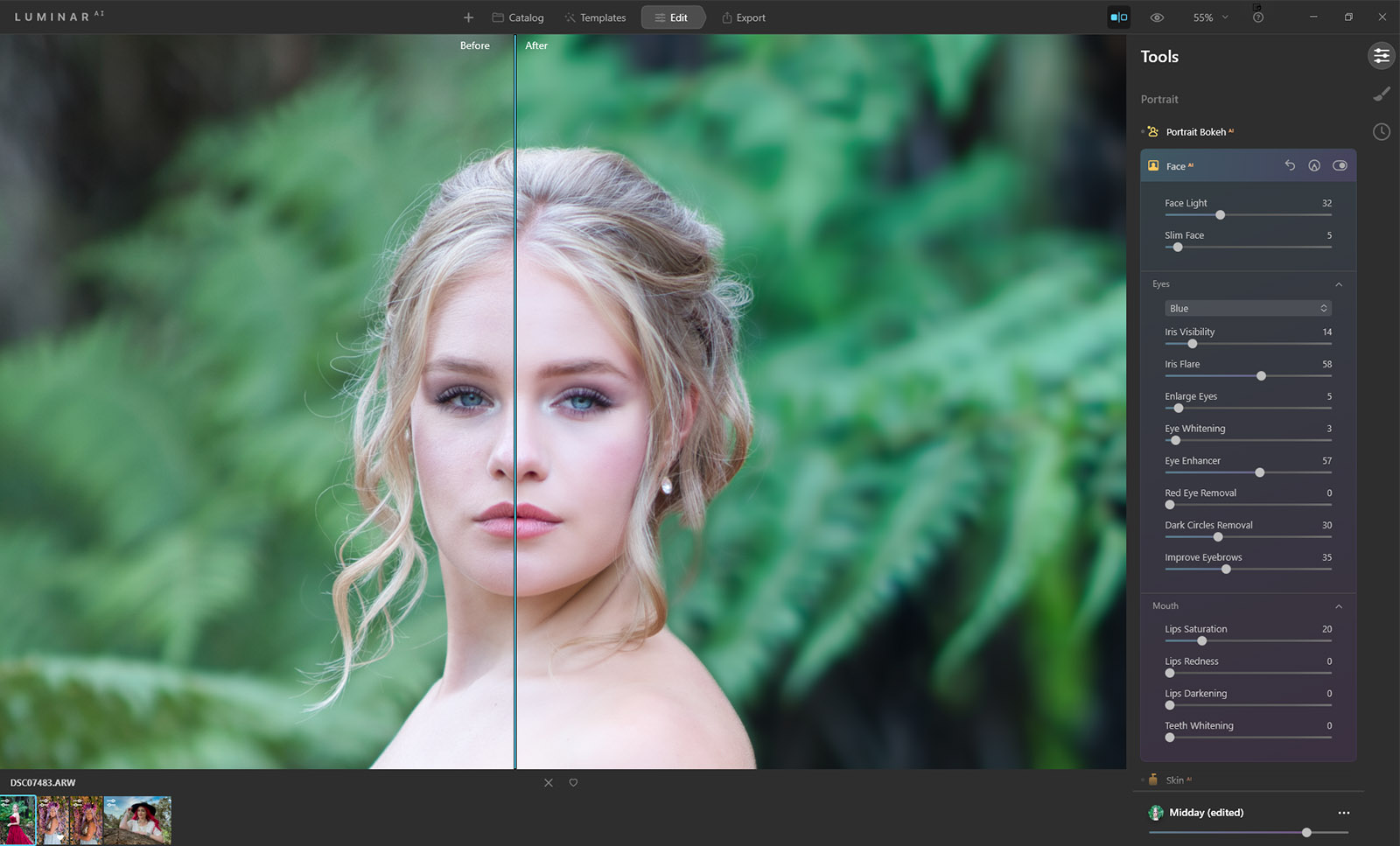Open the Blue eye color dropdown
This screenshot has width=1400, height=846.
(x=1248, y=308)
